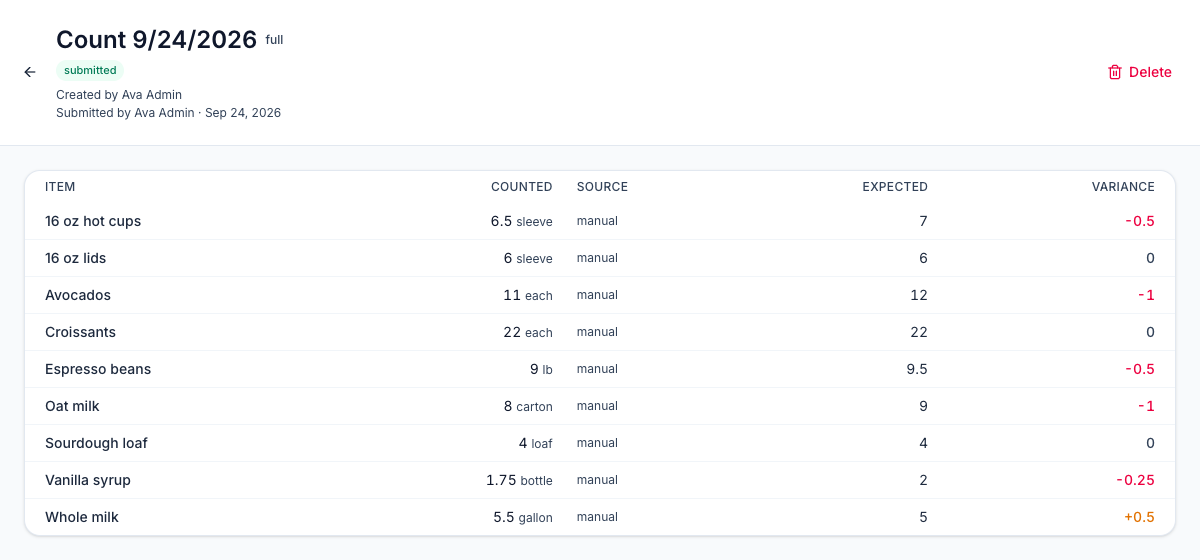Select the Whole milk row
The width and height of the screenshot is (1200, 560).
600,517
